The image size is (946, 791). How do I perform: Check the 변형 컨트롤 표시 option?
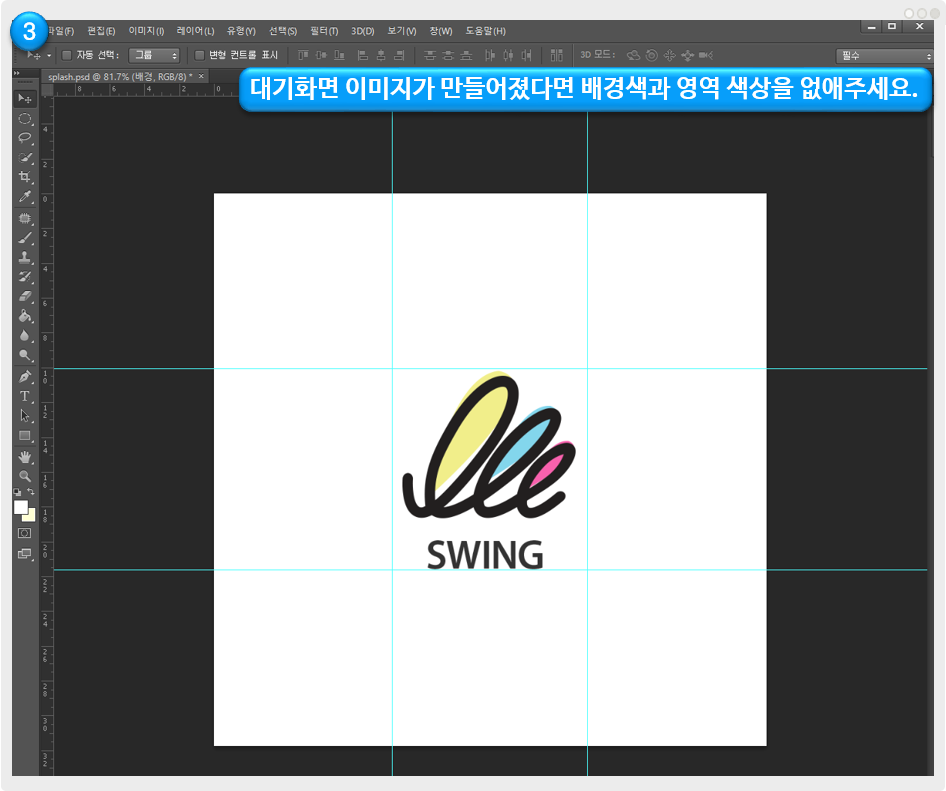199,55
